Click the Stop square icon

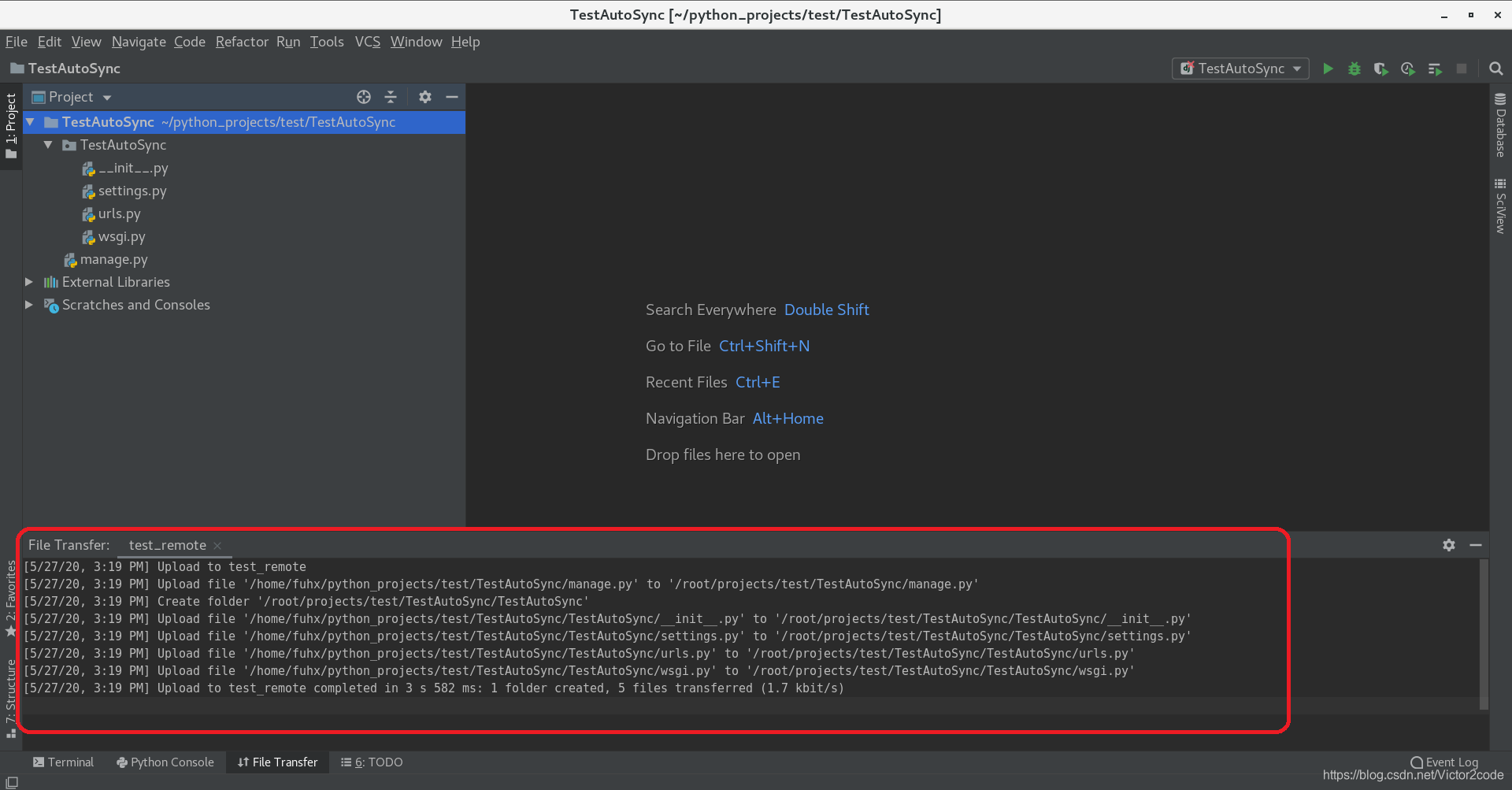[x=1462, y=69]
